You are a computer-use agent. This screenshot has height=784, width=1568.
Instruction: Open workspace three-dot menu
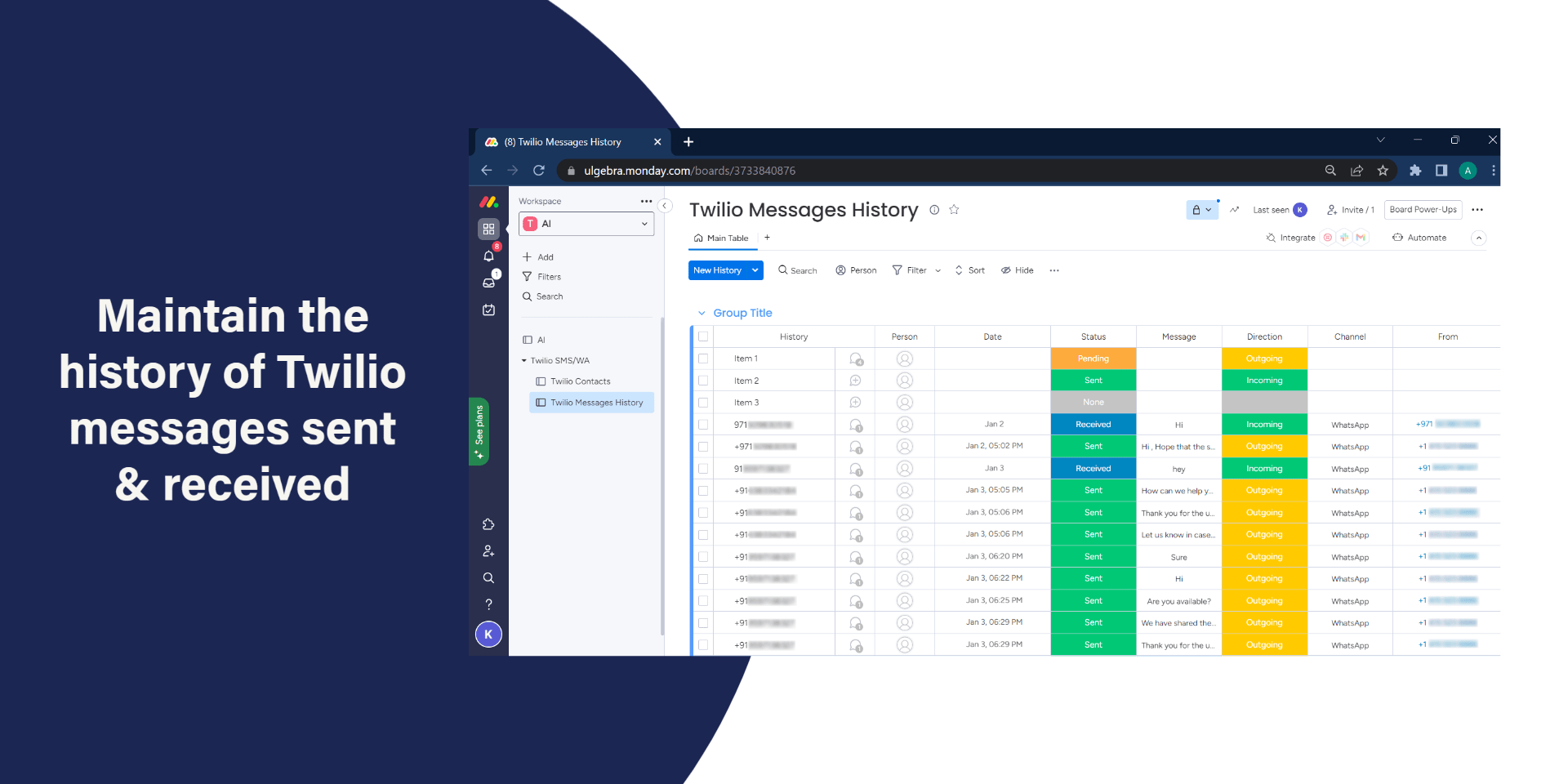click(x=646, y=201)
